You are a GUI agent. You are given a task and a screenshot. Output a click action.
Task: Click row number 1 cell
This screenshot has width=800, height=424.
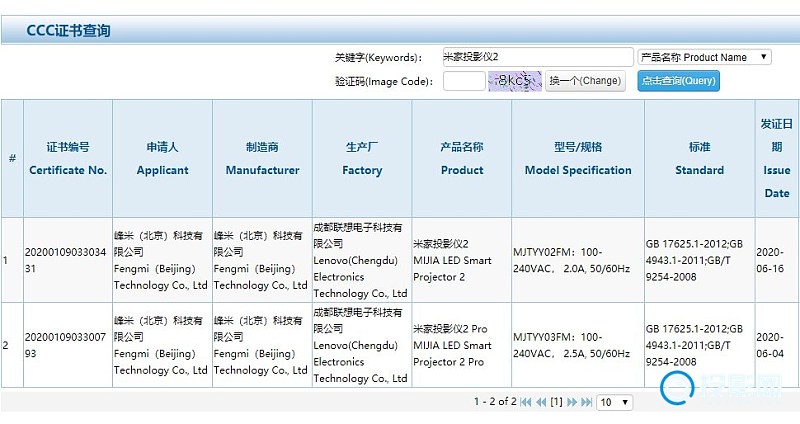(12, 260)
